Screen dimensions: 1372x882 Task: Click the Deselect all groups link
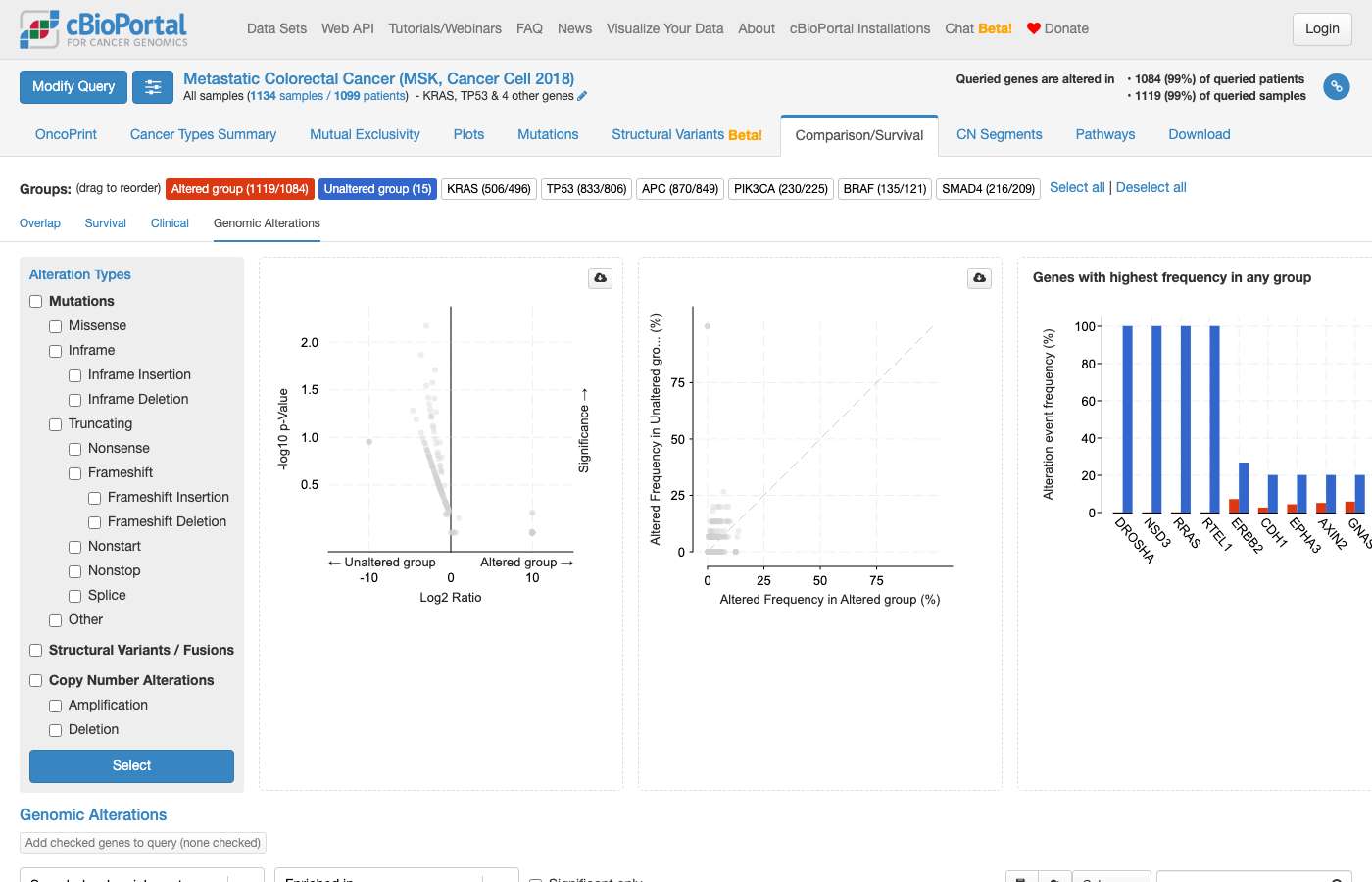[1151, 187]
